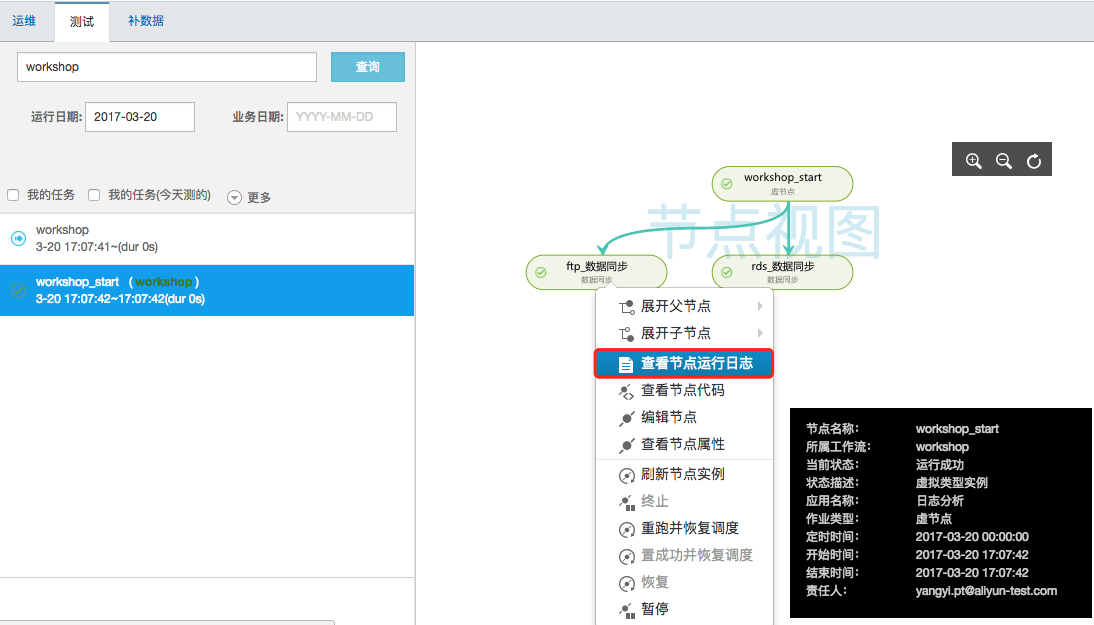Click workshop_start node success status icon

coord(727,183)
